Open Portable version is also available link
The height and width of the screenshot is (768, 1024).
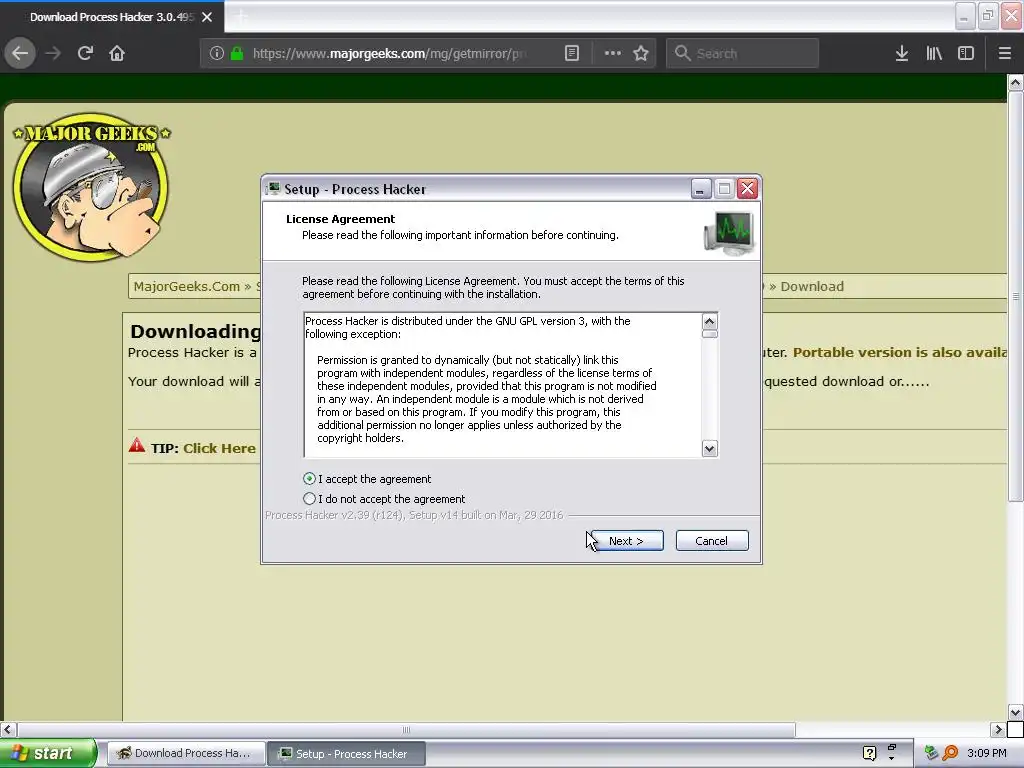[x=900, y=353]
